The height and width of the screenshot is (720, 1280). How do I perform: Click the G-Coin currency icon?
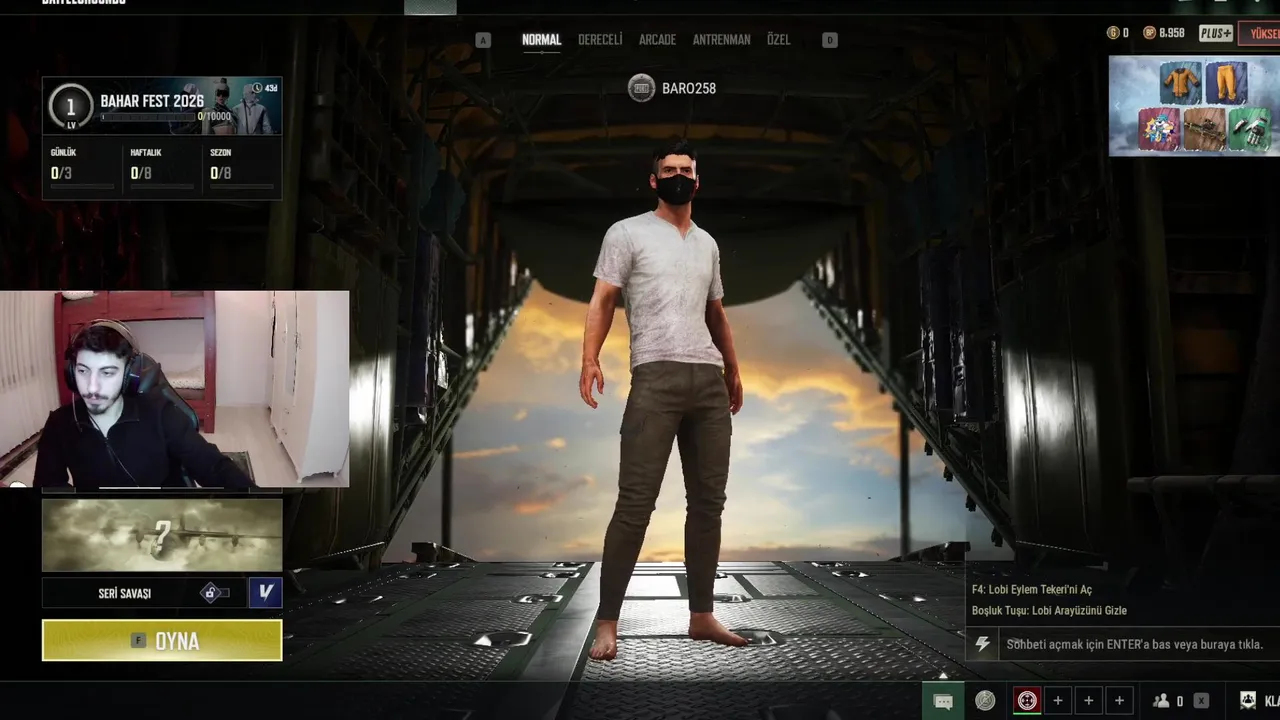coord(1113,33)
